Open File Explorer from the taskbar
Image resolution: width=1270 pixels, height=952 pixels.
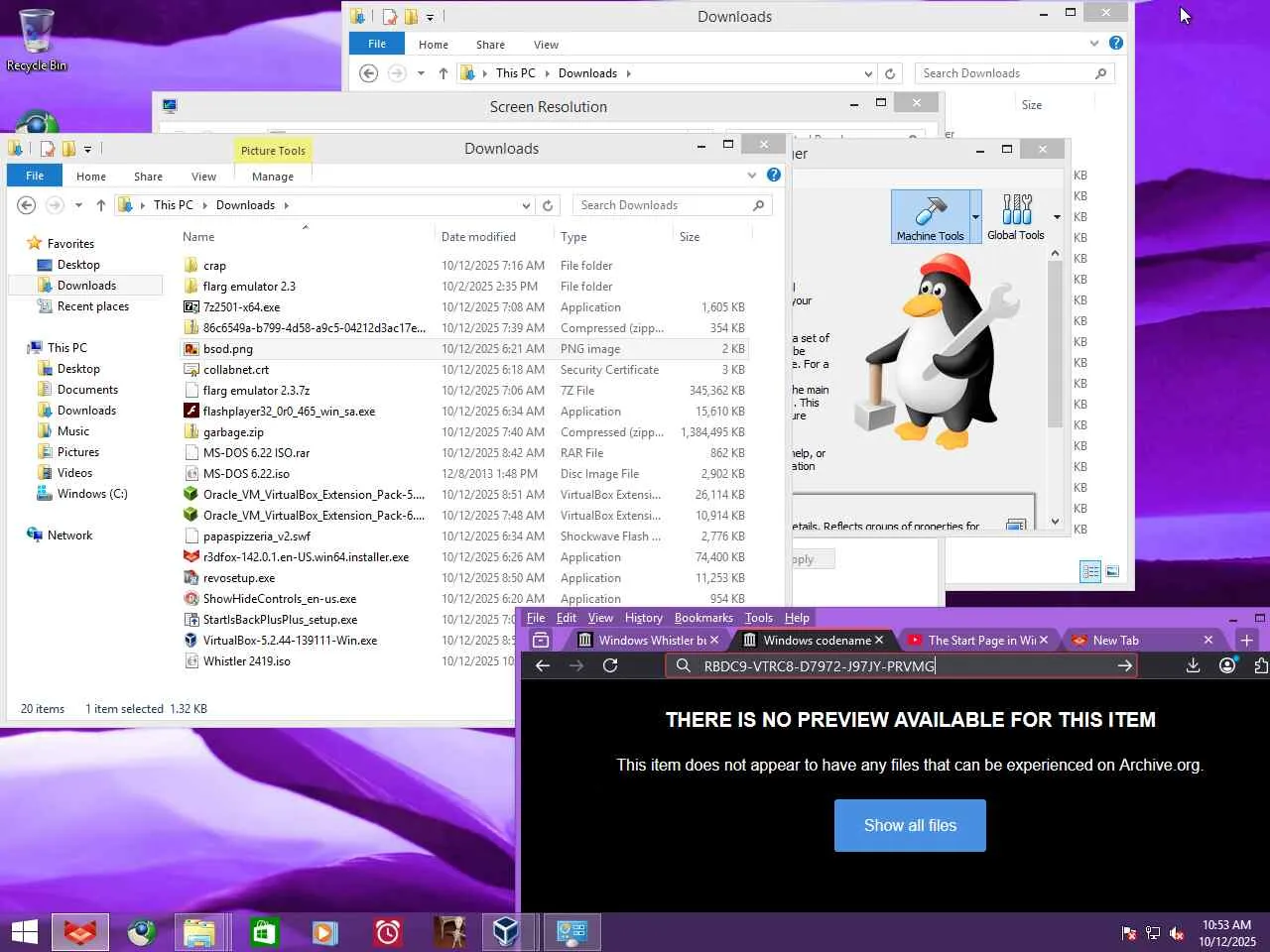coord(199,932)
